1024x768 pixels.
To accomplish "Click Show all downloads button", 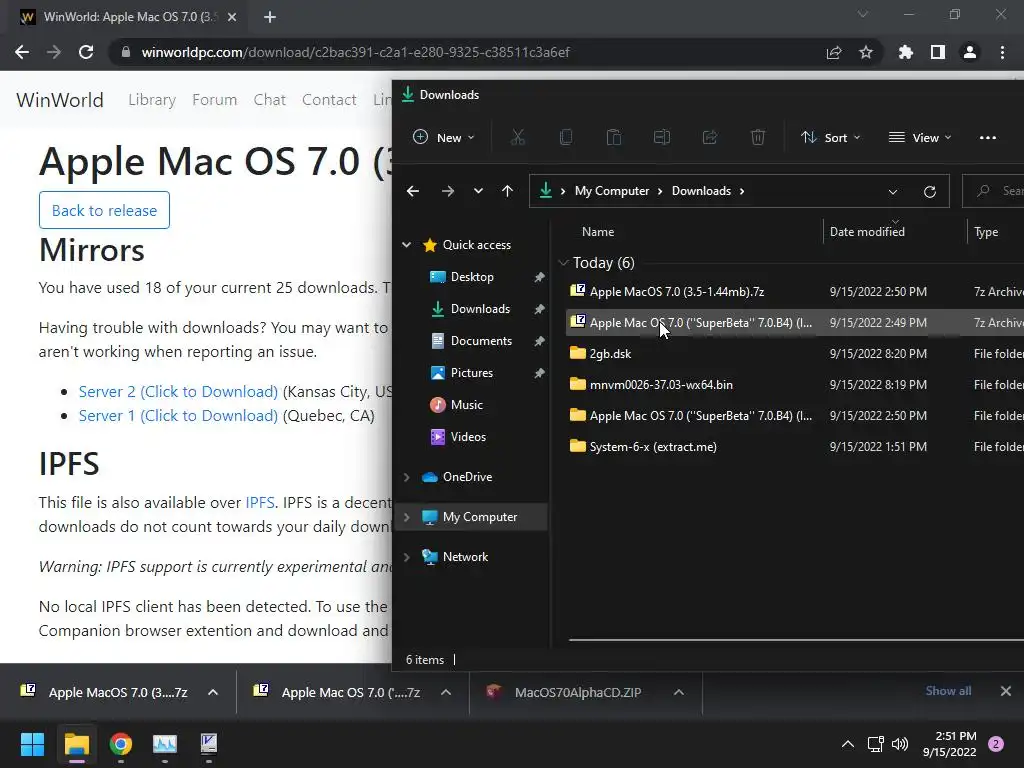I will point(948,691).
